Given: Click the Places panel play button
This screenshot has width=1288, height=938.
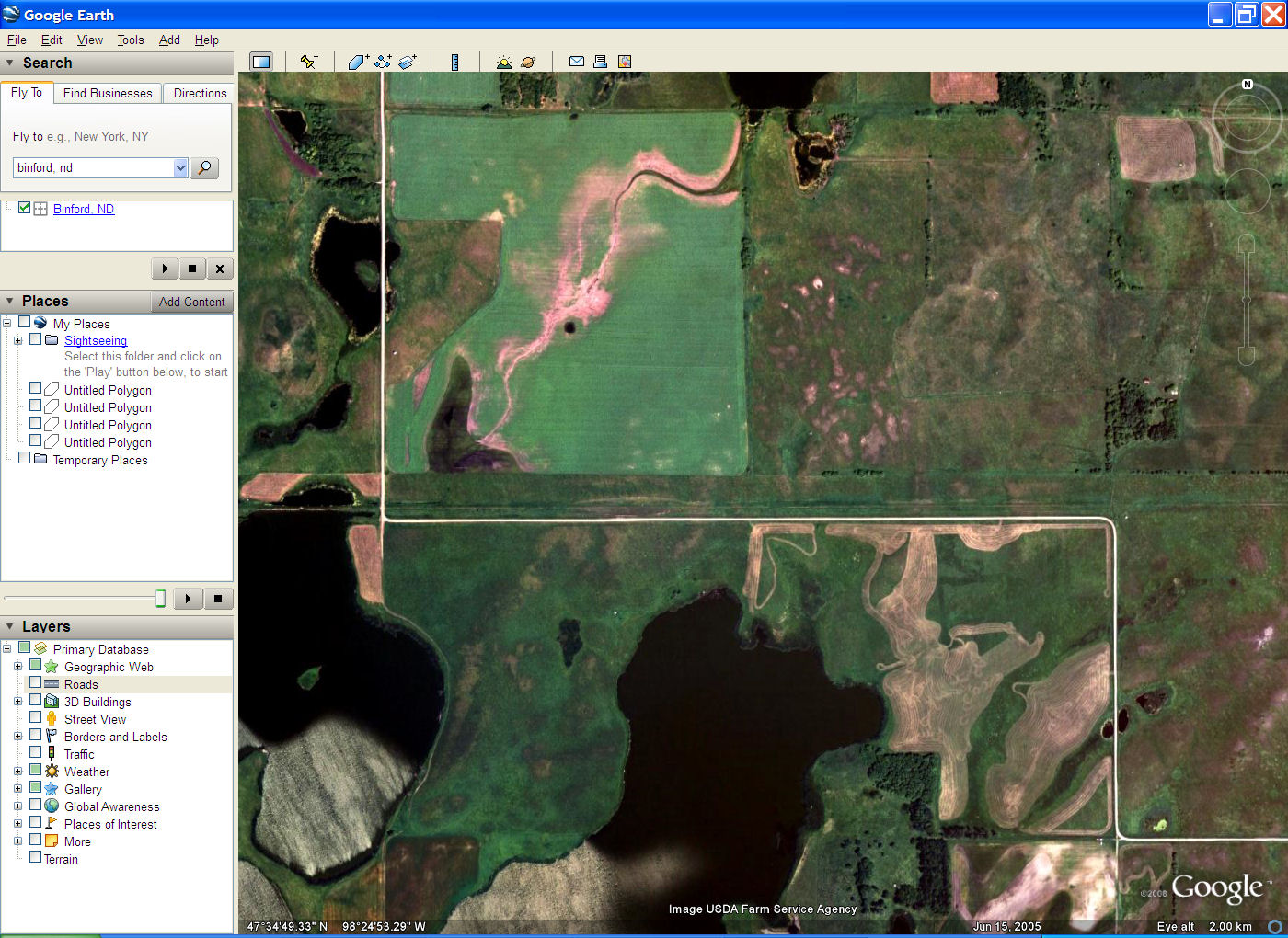Looking at the screenshot, I should [188, 599].
